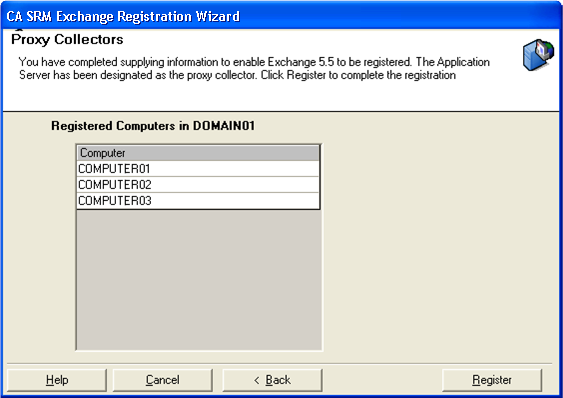Select the COMPUTER02 row
This screenshot has width=563, height=398.
point(198,185)
